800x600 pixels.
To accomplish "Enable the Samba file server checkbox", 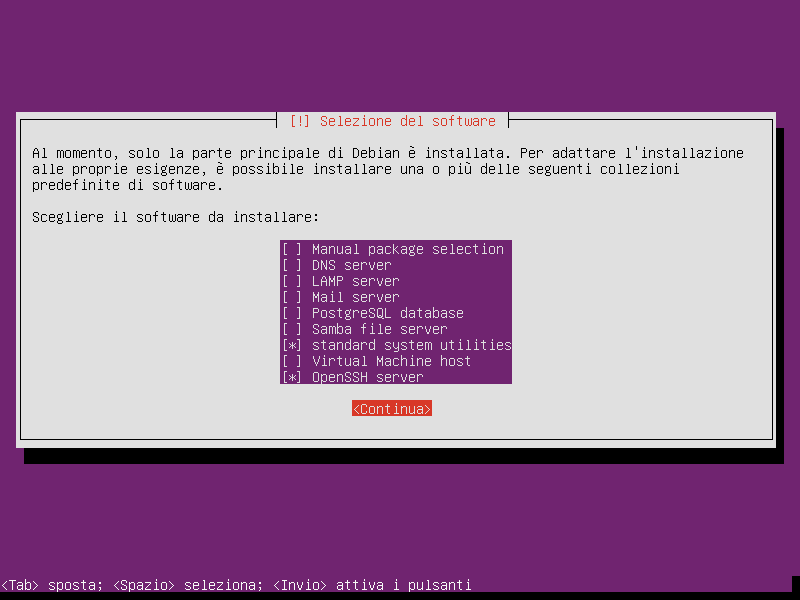I will (x=292, y=329).
